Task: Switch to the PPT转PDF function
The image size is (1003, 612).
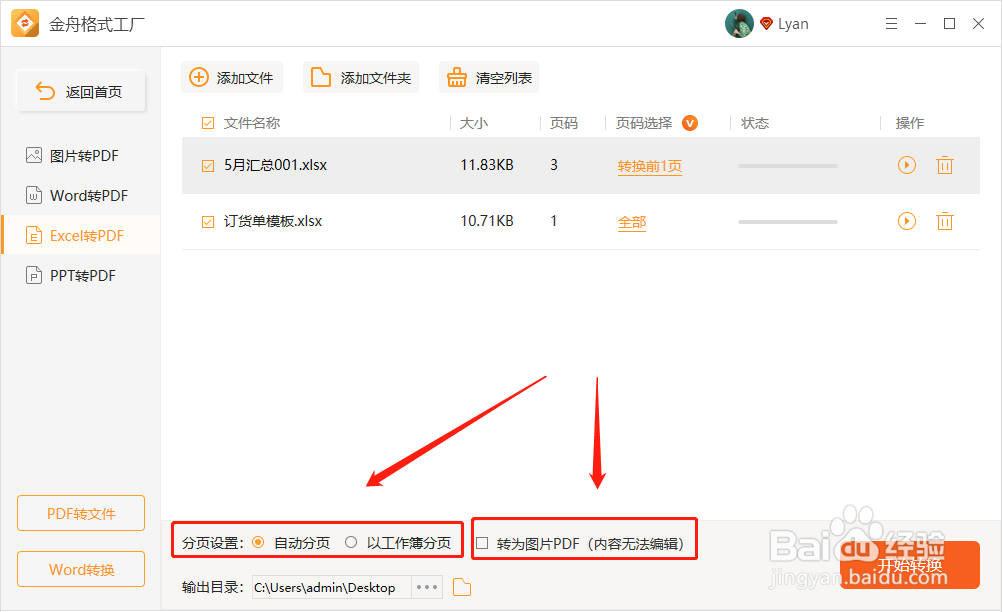Action: [80, 275]
